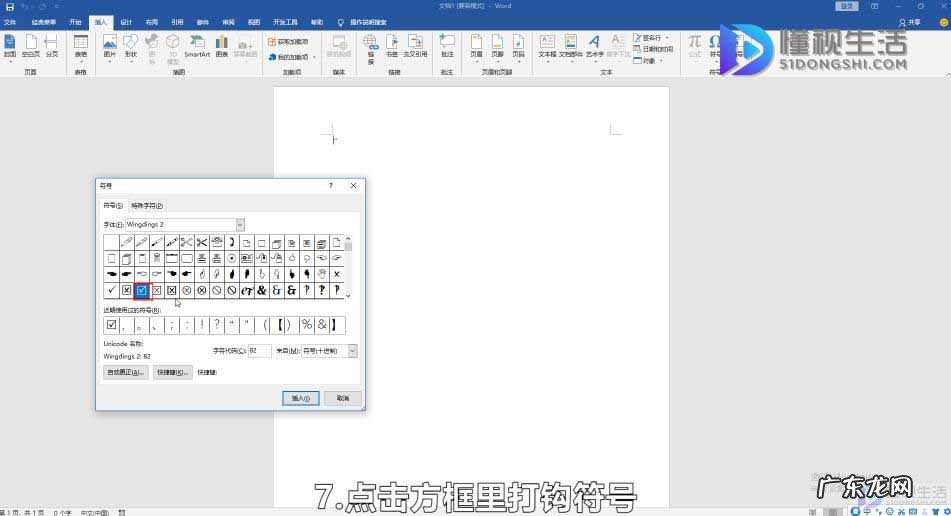This screenshot has width=951, height=516.
Task: Select the first black left-pointing hand symbol
Action: click(112, 274)
